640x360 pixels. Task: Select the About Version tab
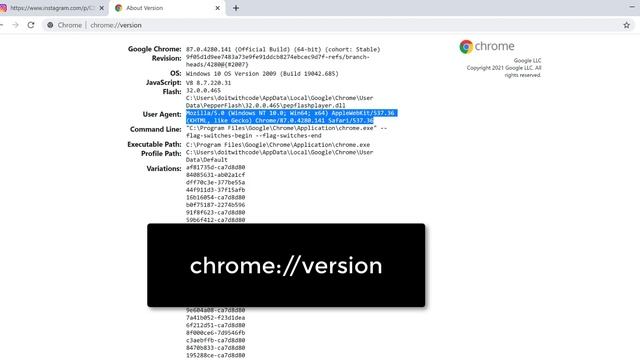pyautogui.click(x=167, y=8)
